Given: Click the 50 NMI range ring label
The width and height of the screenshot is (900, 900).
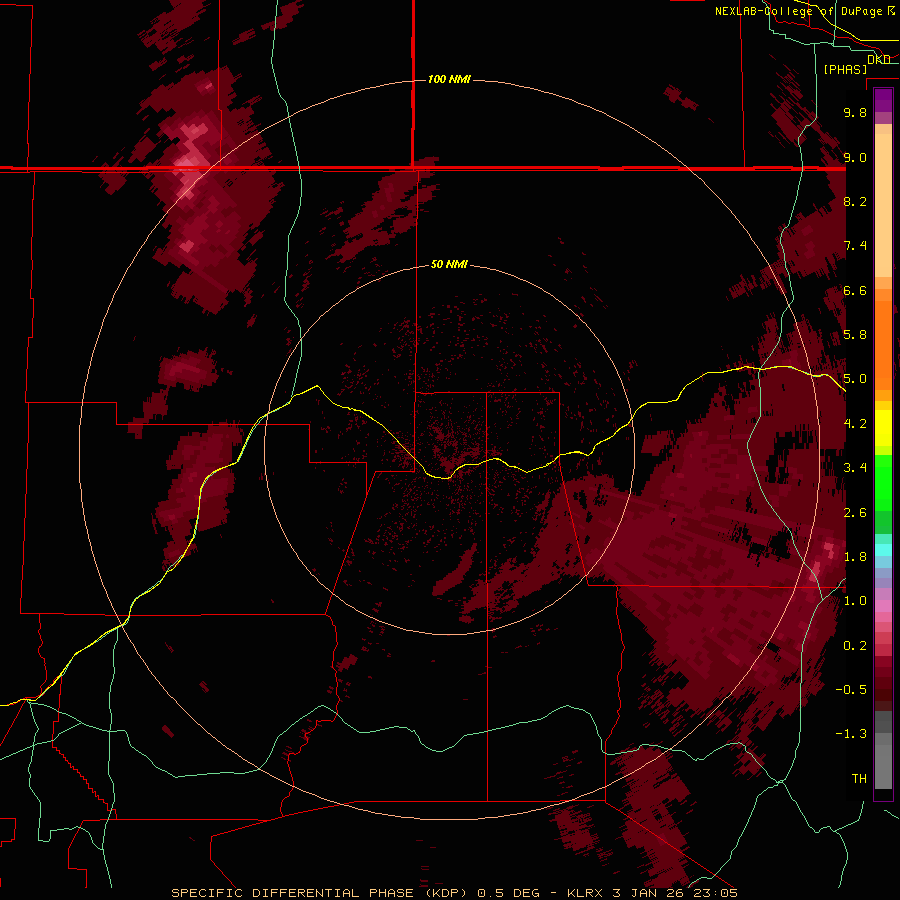Looking at the screenshot, I should tap(449, 264).
